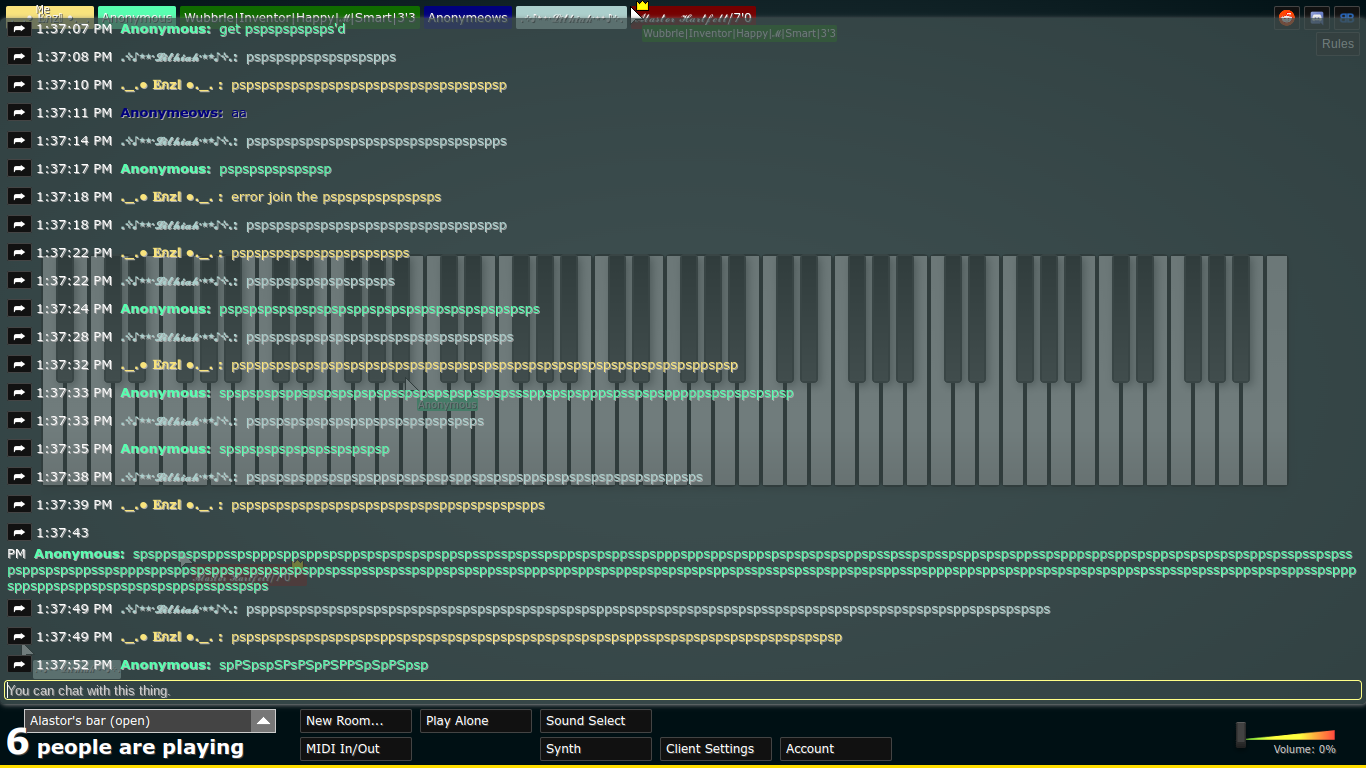
Task: Select the red crowned room owner name tag
Action: click(692, 17)
